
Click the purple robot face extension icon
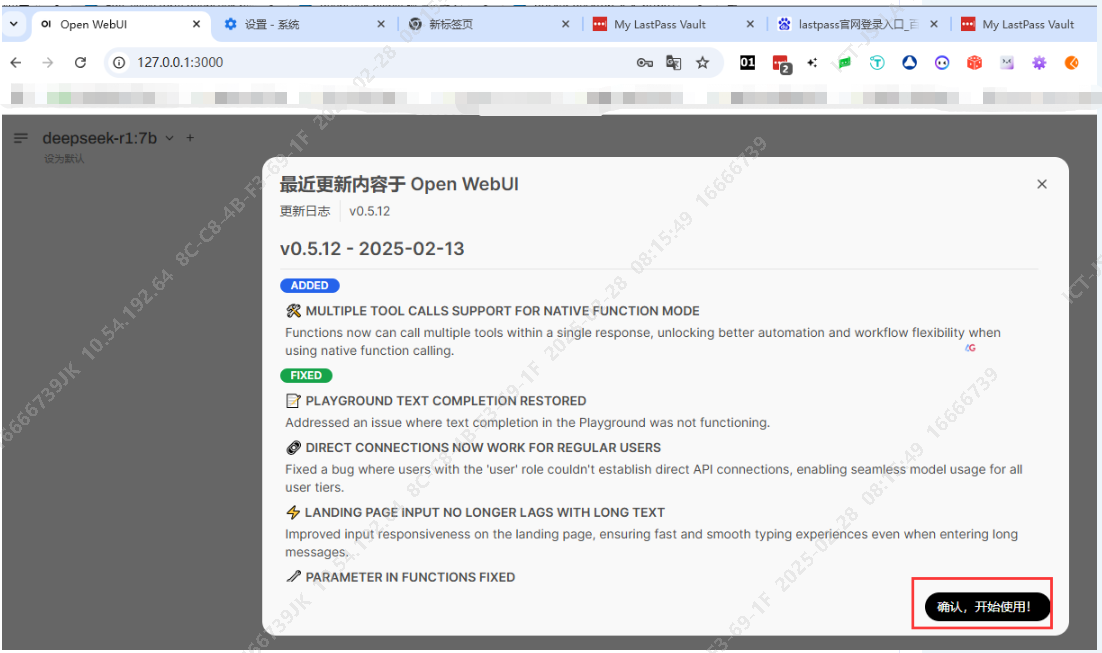(942, 63)
